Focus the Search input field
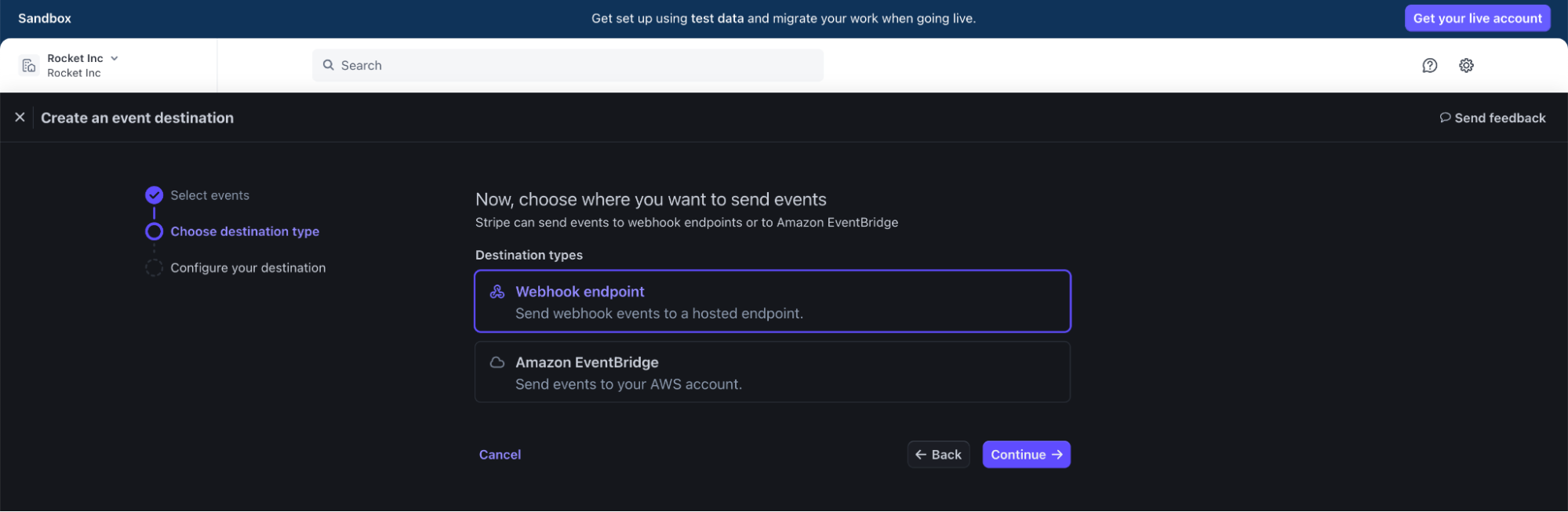The width and height of the screenshot is (1568, 512). (x=577, y=66)
